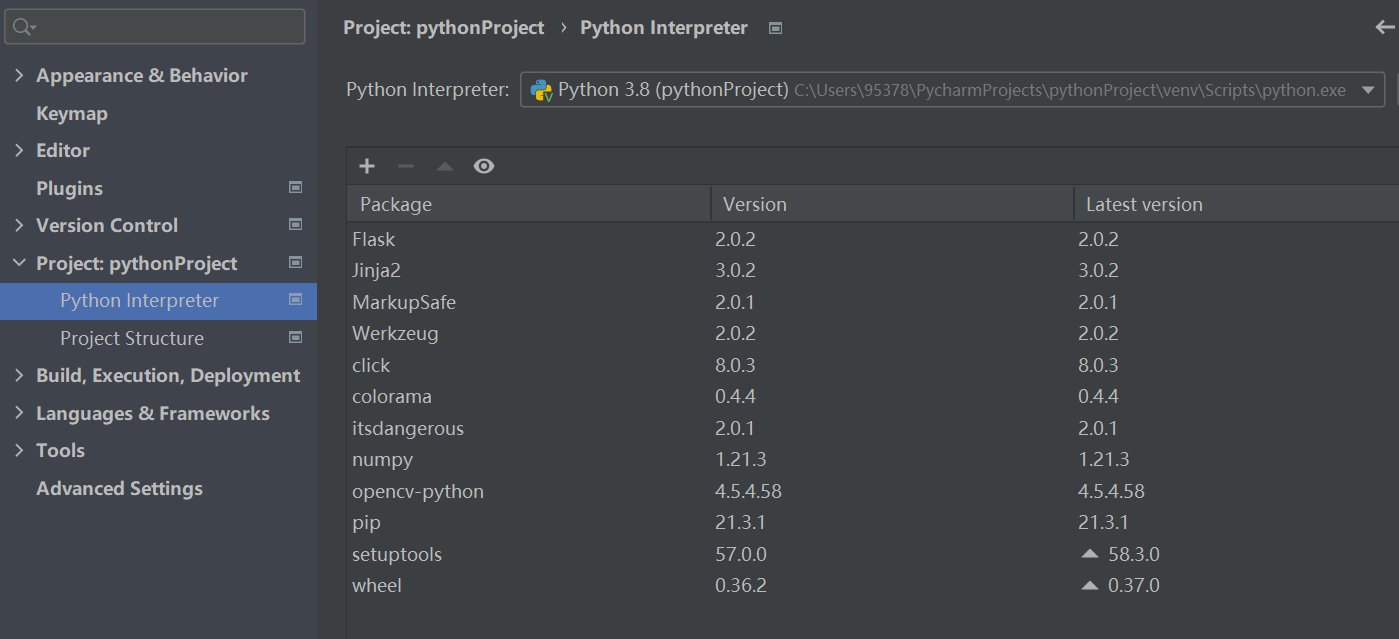Viewport: 1399px width, 639px height.
Task: Click the project-level icon next to Plugins
Action: click(295, 188)
